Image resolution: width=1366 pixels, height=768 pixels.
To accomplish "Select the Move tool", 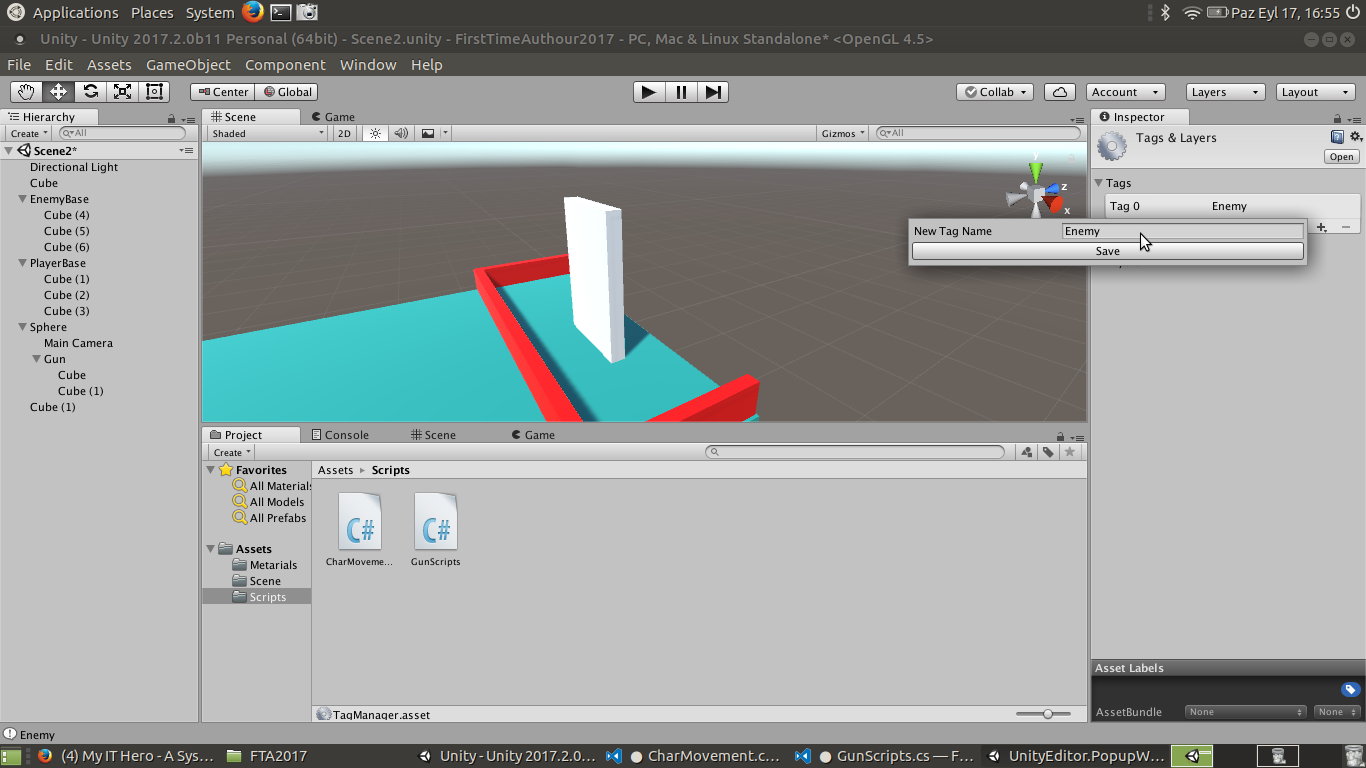I will 58,92.
